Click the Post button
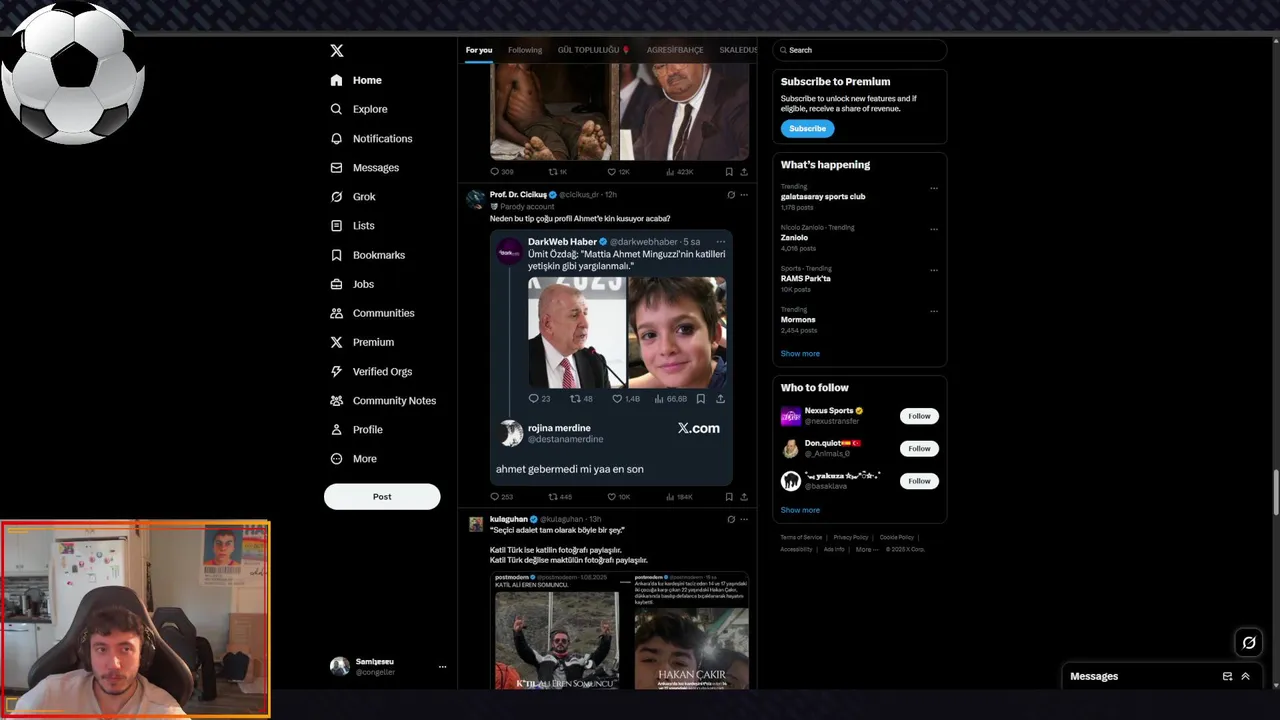Viewport: 1280px width, 720px height. (382, 497)
